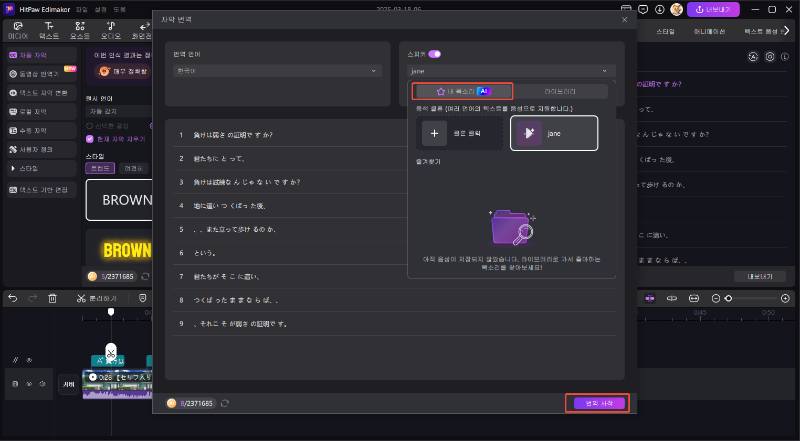Image resolution: width=800 pixels, height=441 pixels.
Task: Click the scissors Split tool in timeline toolbar
Action: (x=96, y=298)
